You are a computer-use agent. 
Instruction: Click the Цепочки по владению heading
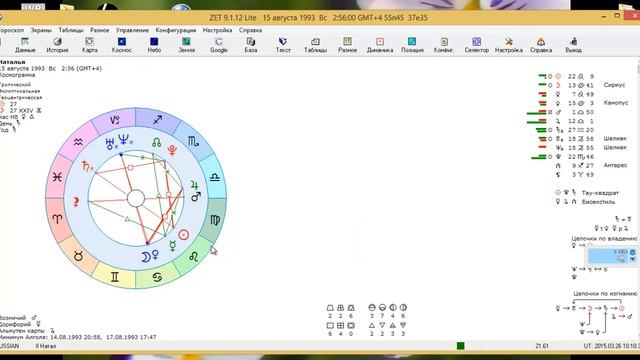[x=604, y=238]
